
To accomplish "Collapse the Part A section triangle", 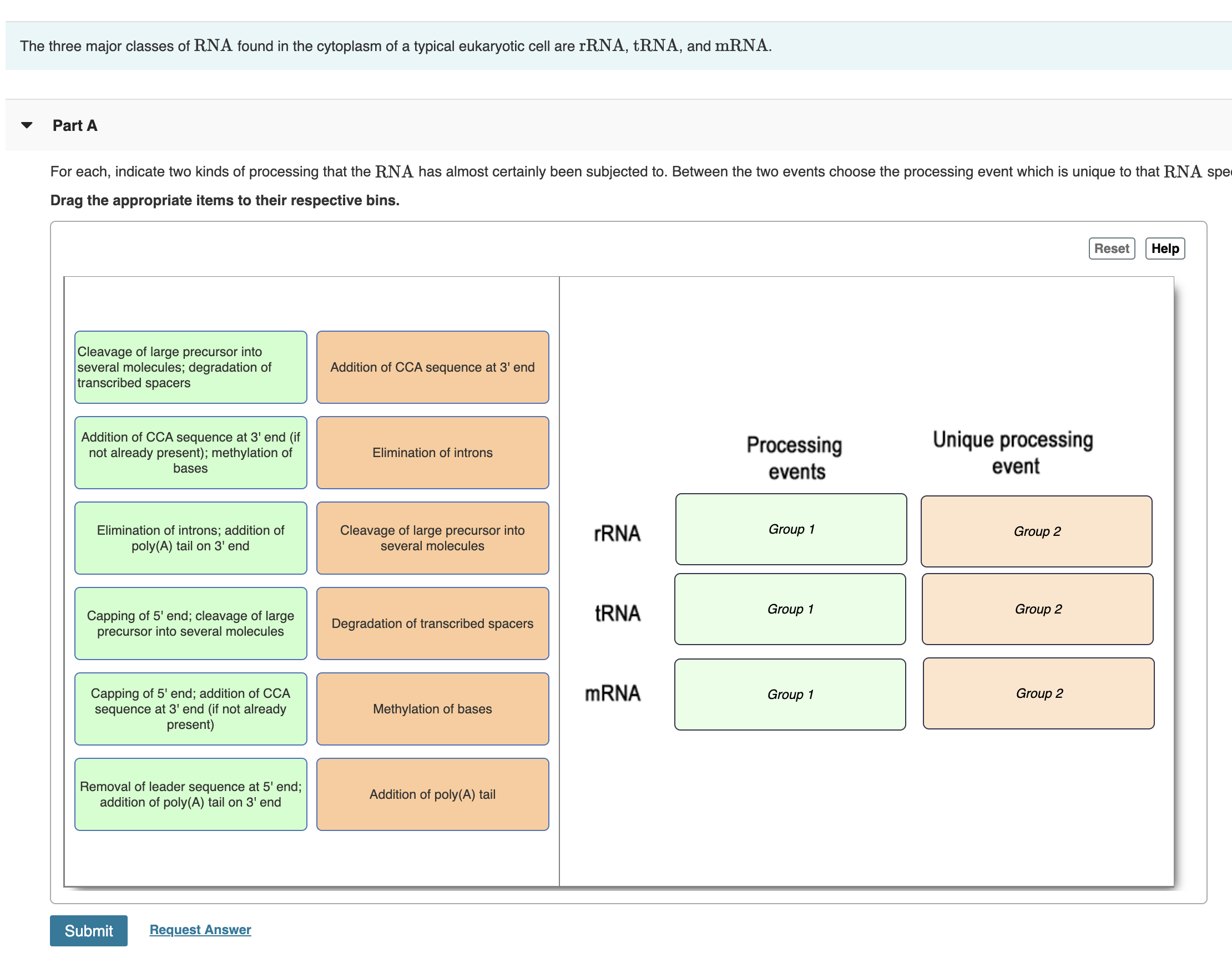I will pyautogui.click(x=27, y=125).
